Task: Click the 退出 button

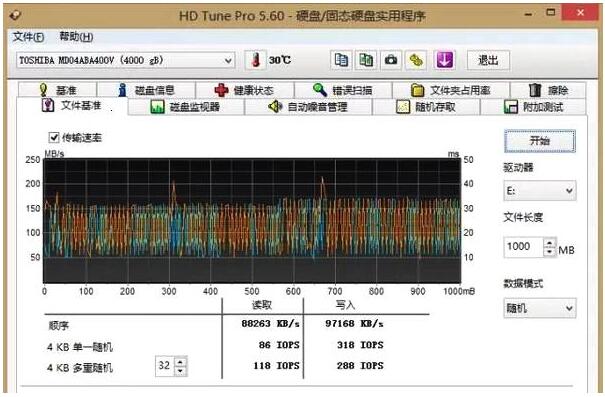Action: click(x=488, y=60)
